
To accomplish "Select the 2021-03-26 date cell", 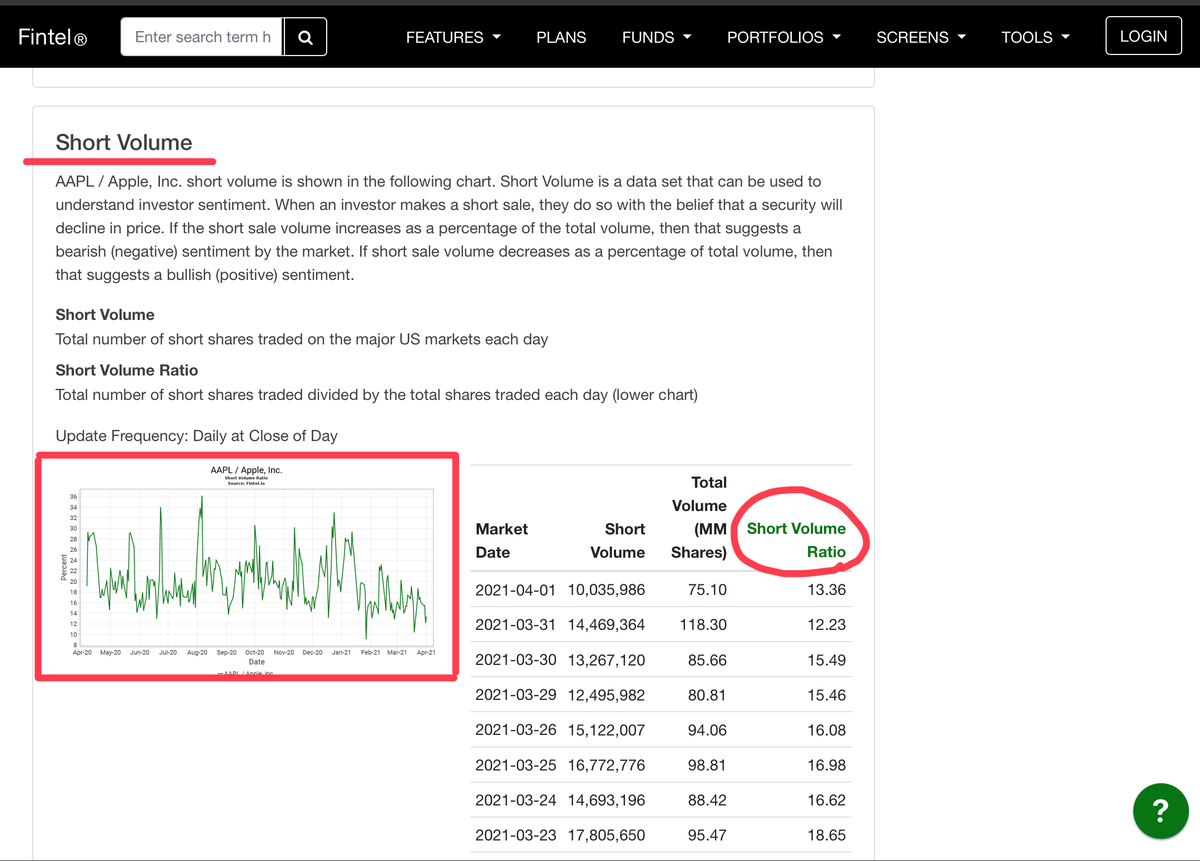I will pyautogui.click(x=515, y=730).
